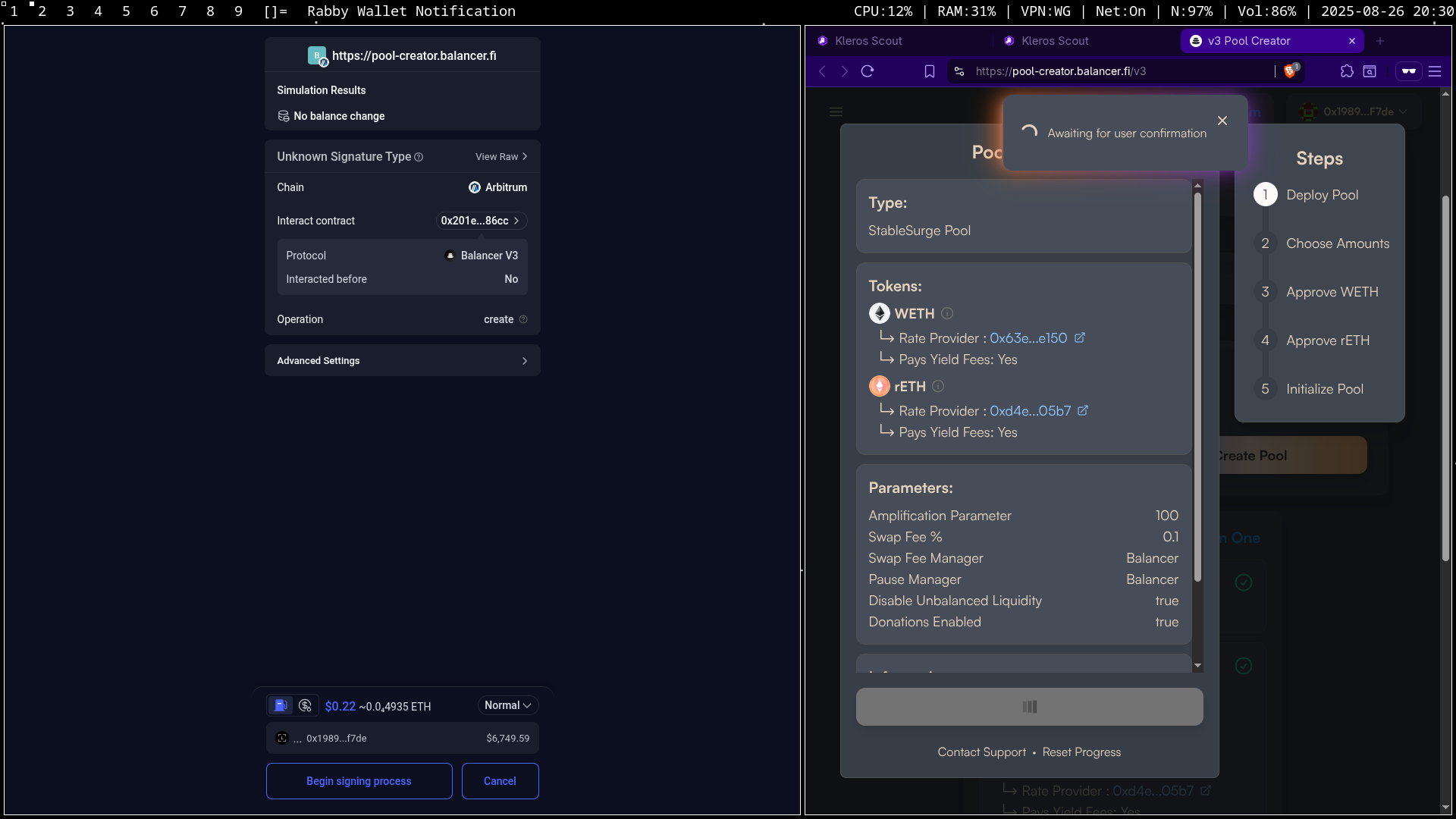Viewport: 1456px width, 819px height.
Task: Click the wallet account 0x1989...f7de avatar icon
Action: [282, 738]
